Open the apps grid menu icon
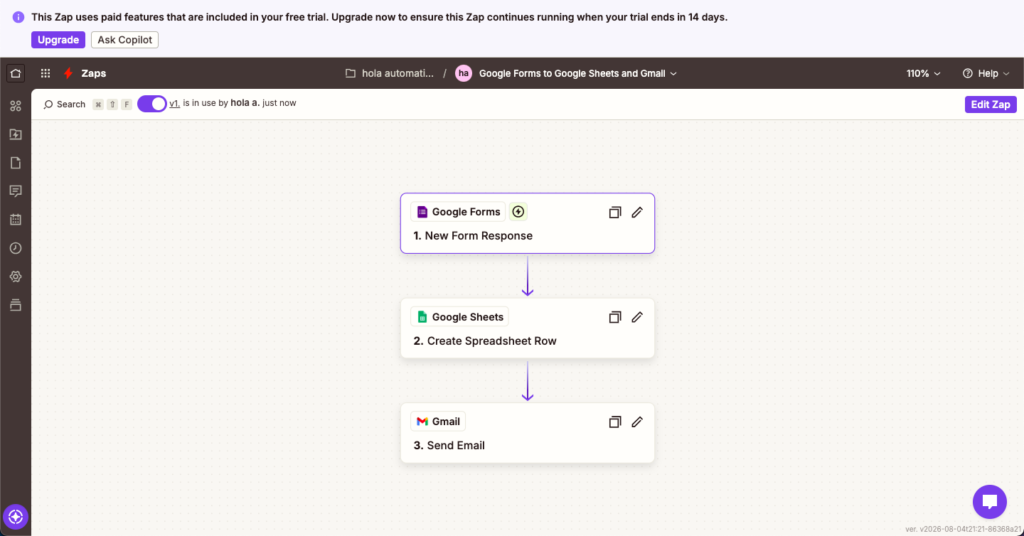The width and height of the screenshot is (1024, 536). click(45, 73)
